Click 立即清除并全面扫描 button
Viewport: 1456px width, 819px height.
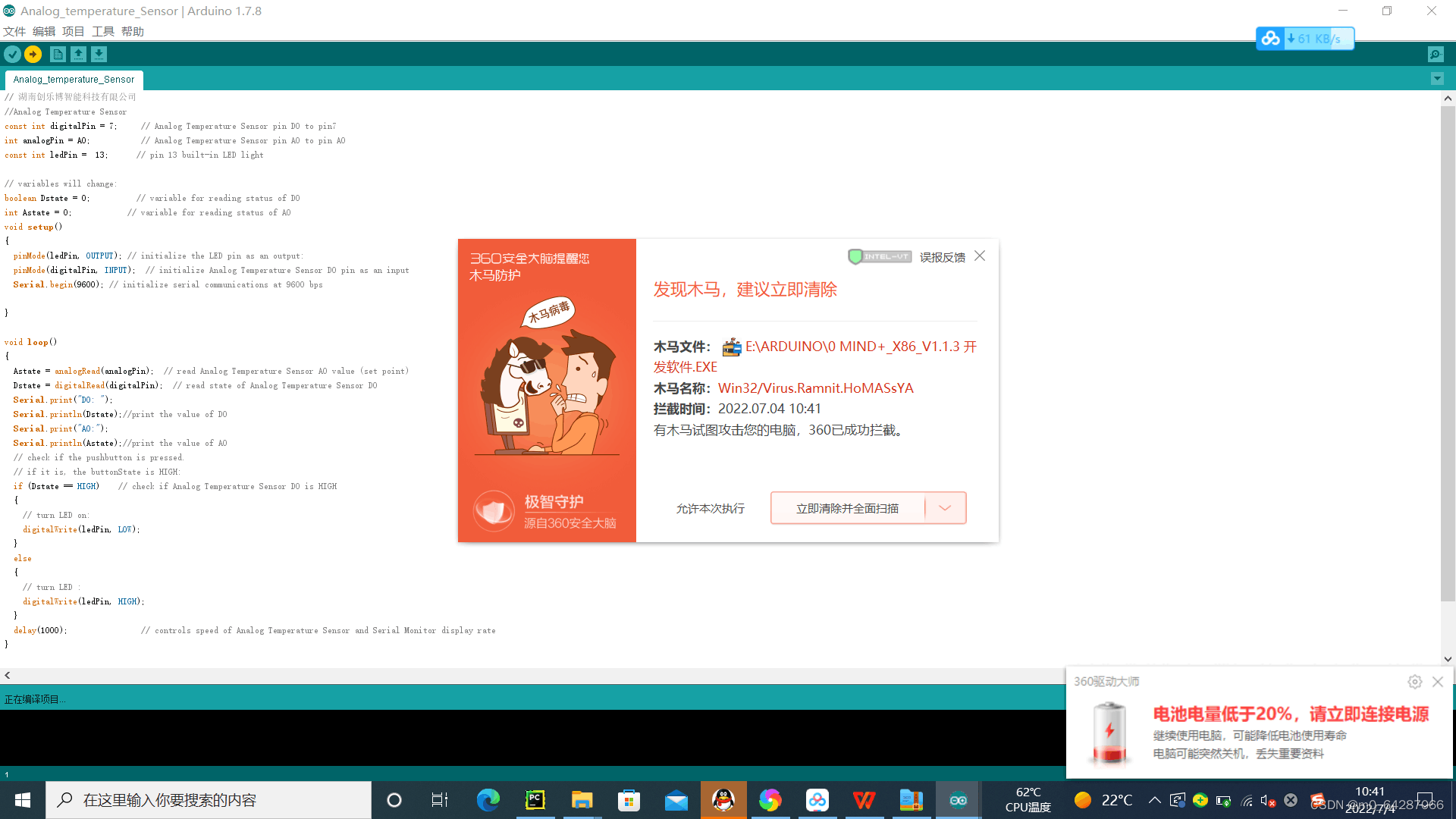pos(847,508)
